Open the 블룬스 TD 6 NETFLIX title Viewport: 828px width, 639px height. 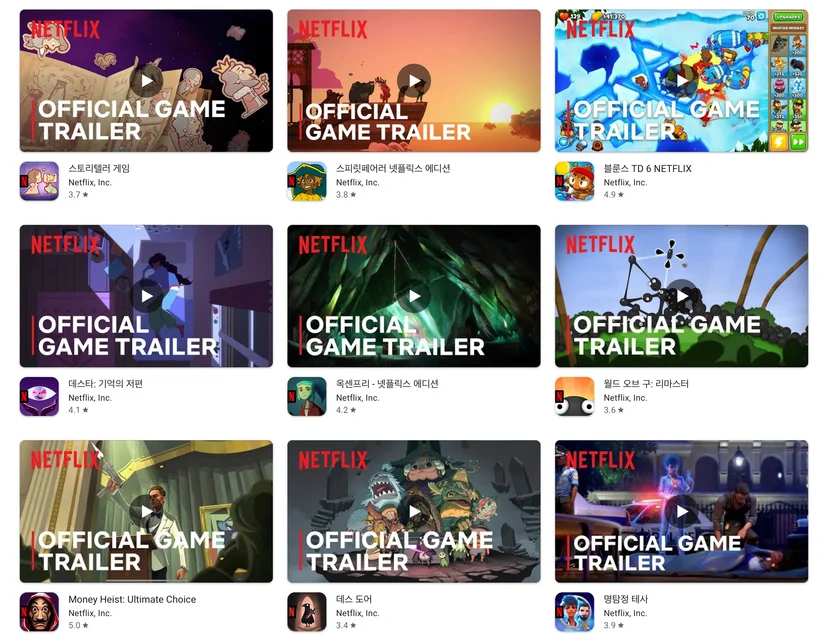click(x=647, y=168)
